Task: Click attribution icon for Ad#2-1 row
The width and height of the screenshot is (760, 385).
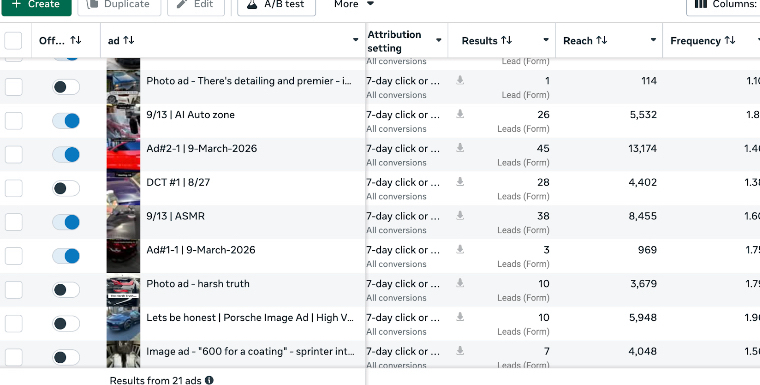Action: [460, 148]
